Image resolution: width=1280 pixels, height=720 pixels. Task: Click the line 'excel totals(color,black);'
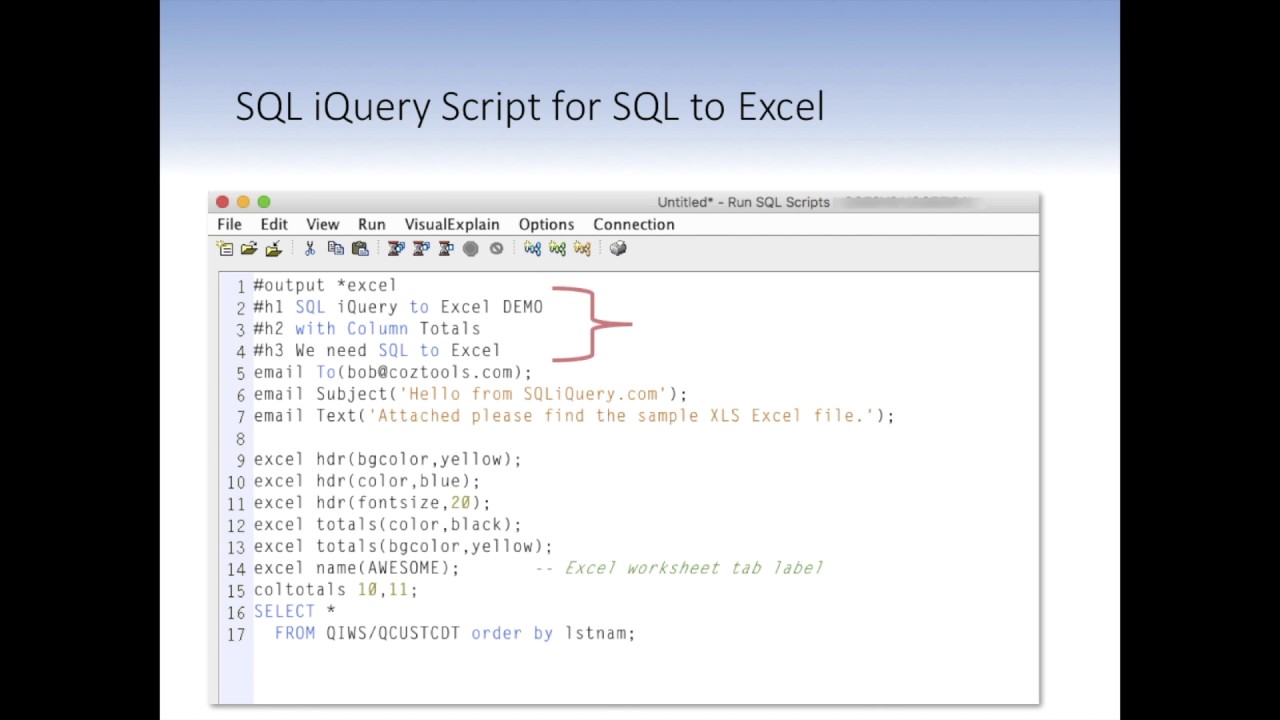point(387,525)
